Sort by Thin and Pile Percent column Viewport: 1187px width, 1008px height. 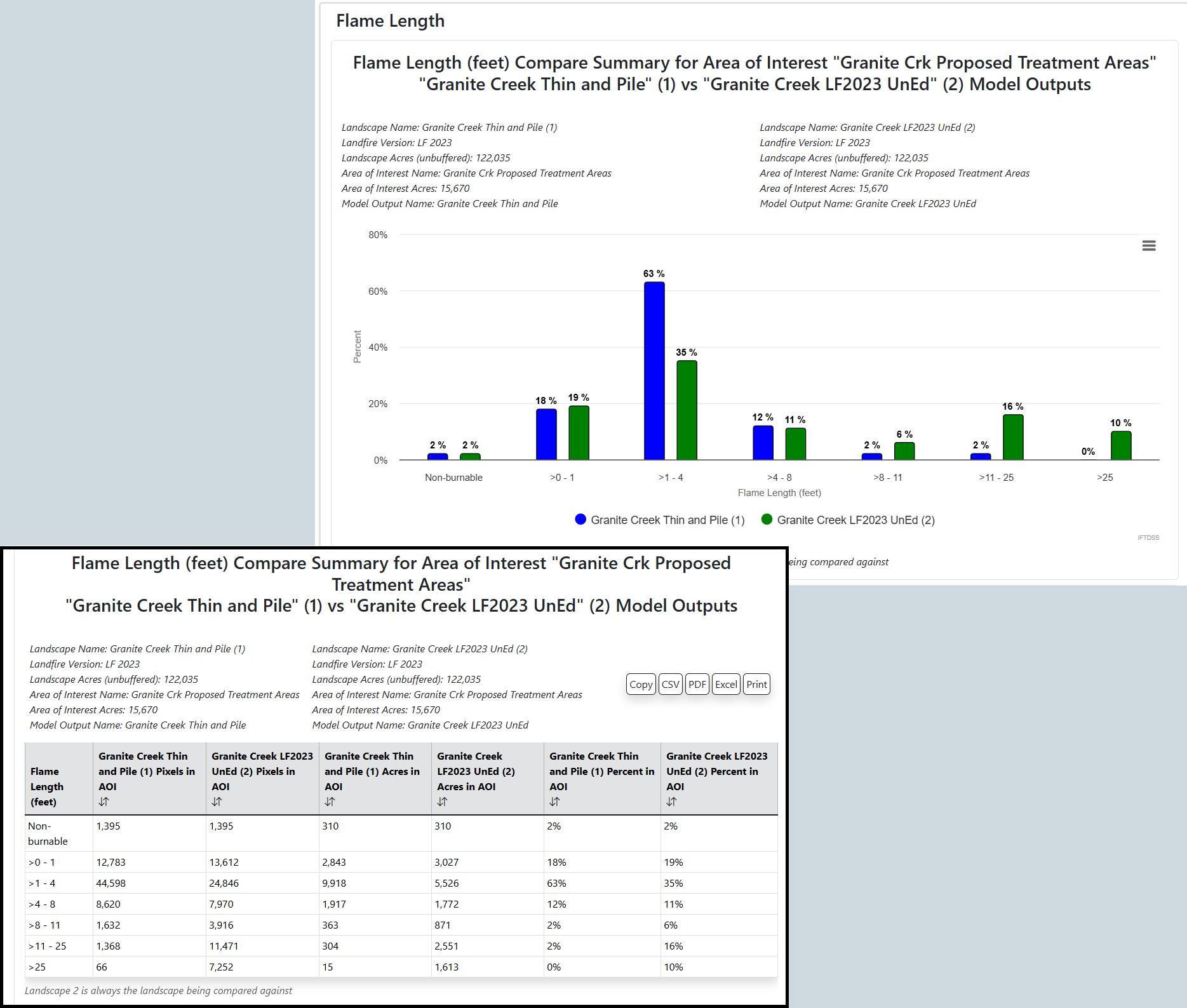554,802
